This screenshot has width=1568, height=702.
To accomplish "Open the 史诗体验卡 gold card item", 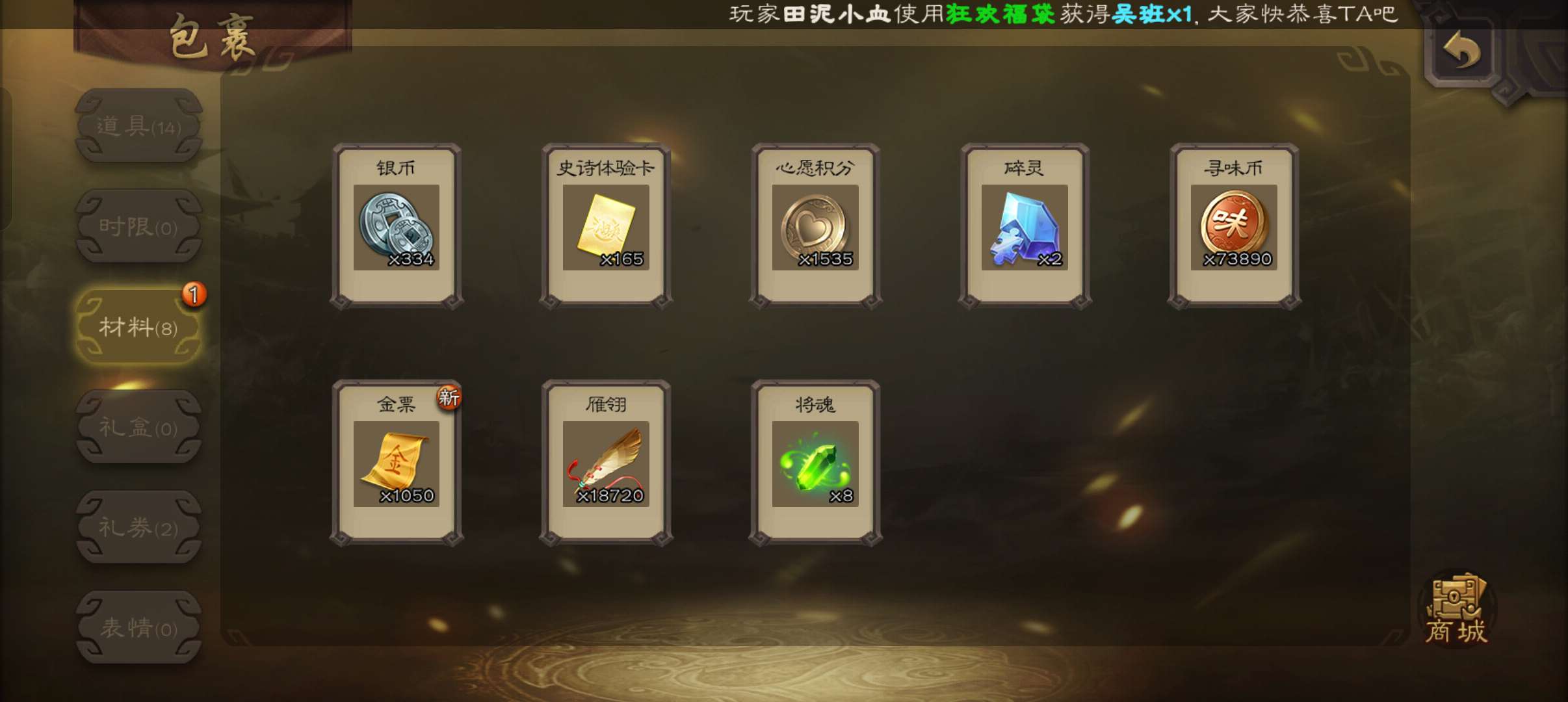I will (606, 227).
